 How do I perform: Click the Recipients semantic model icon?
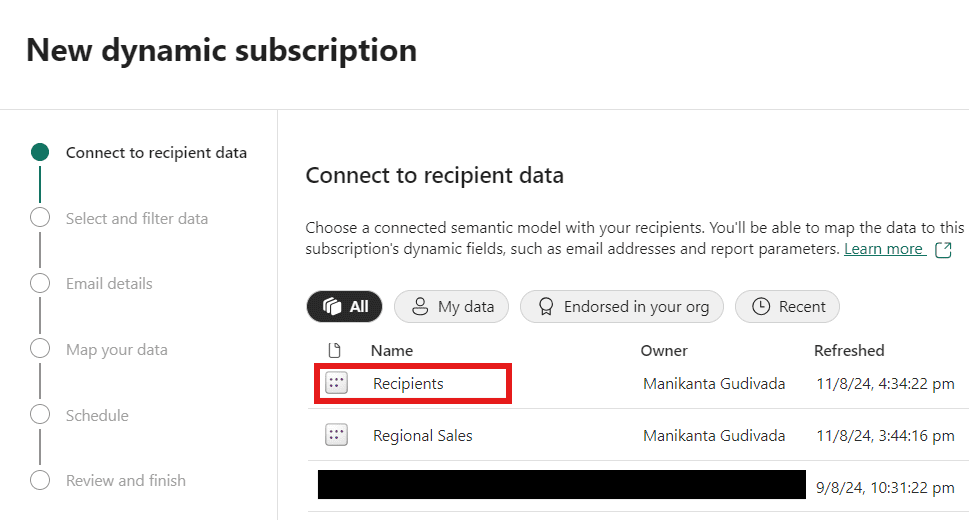[x=336, y=384]
